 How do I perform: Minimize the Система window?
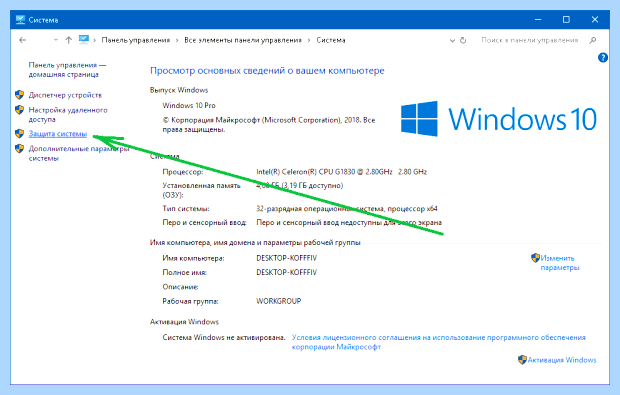click(538, 19)
